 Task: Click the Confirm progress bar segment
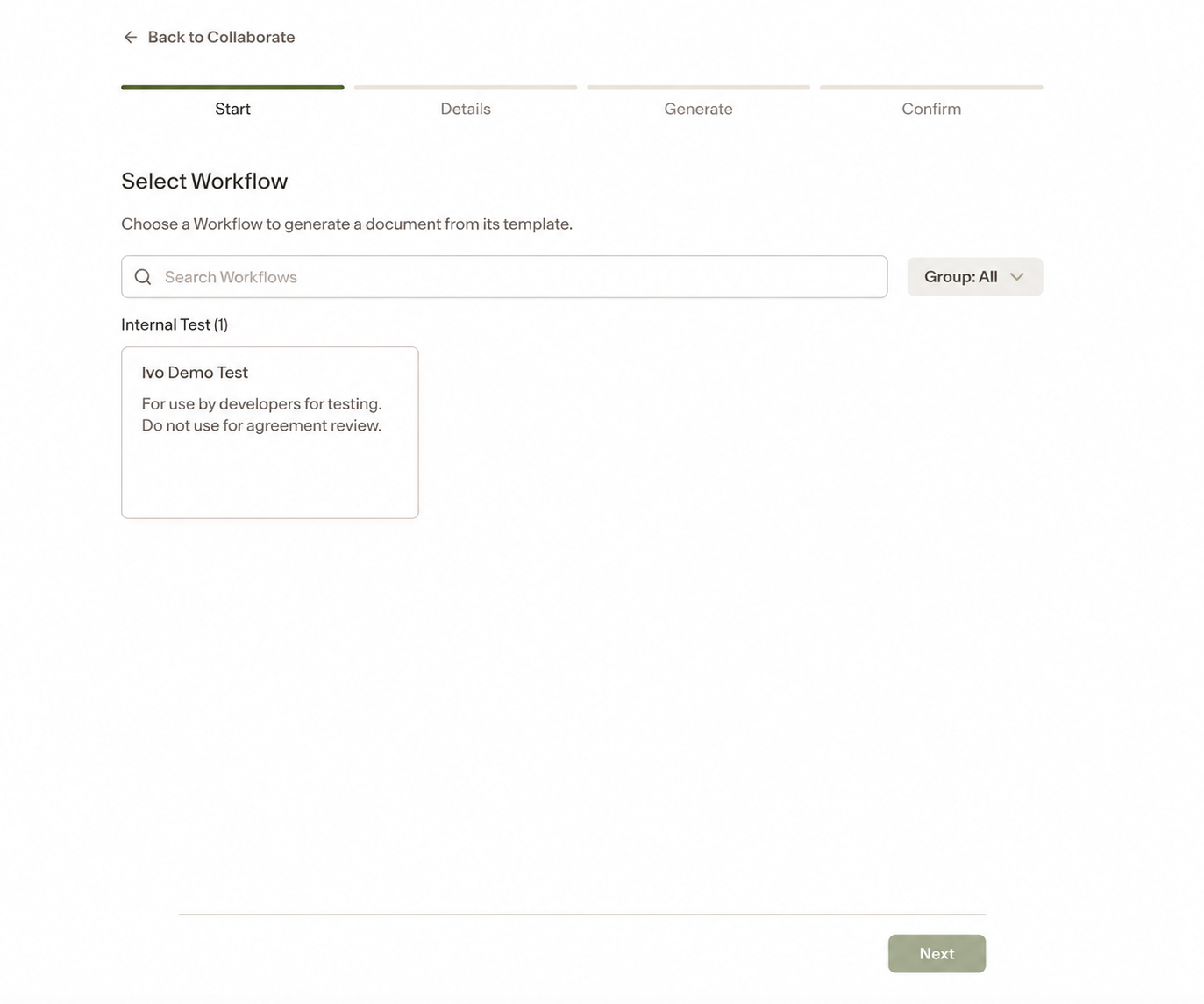(931, 88)
